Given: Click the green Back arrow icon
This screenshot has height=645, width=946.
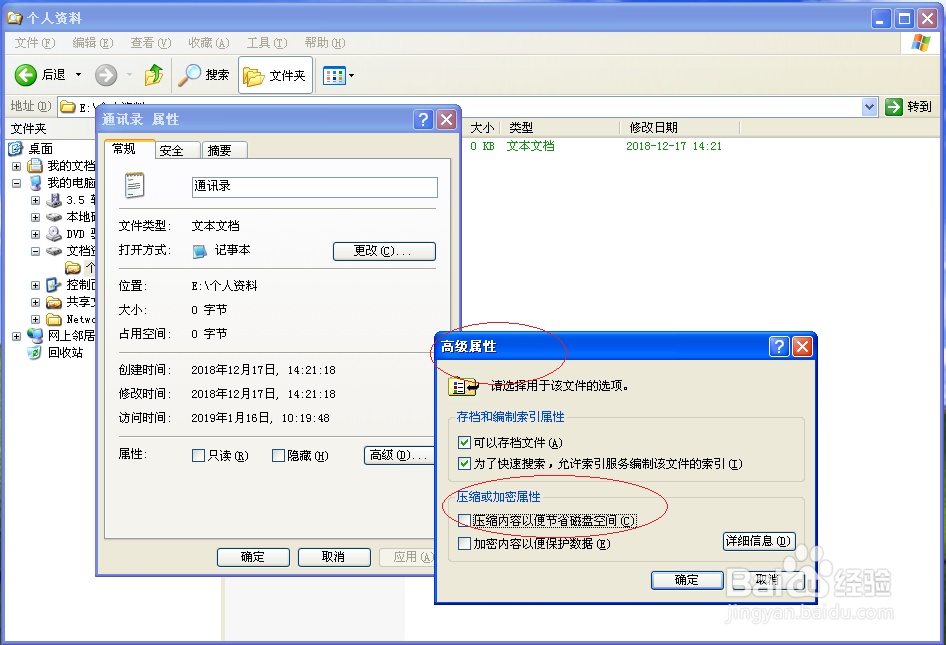Looking at the screenshot, I should [25, 75].
